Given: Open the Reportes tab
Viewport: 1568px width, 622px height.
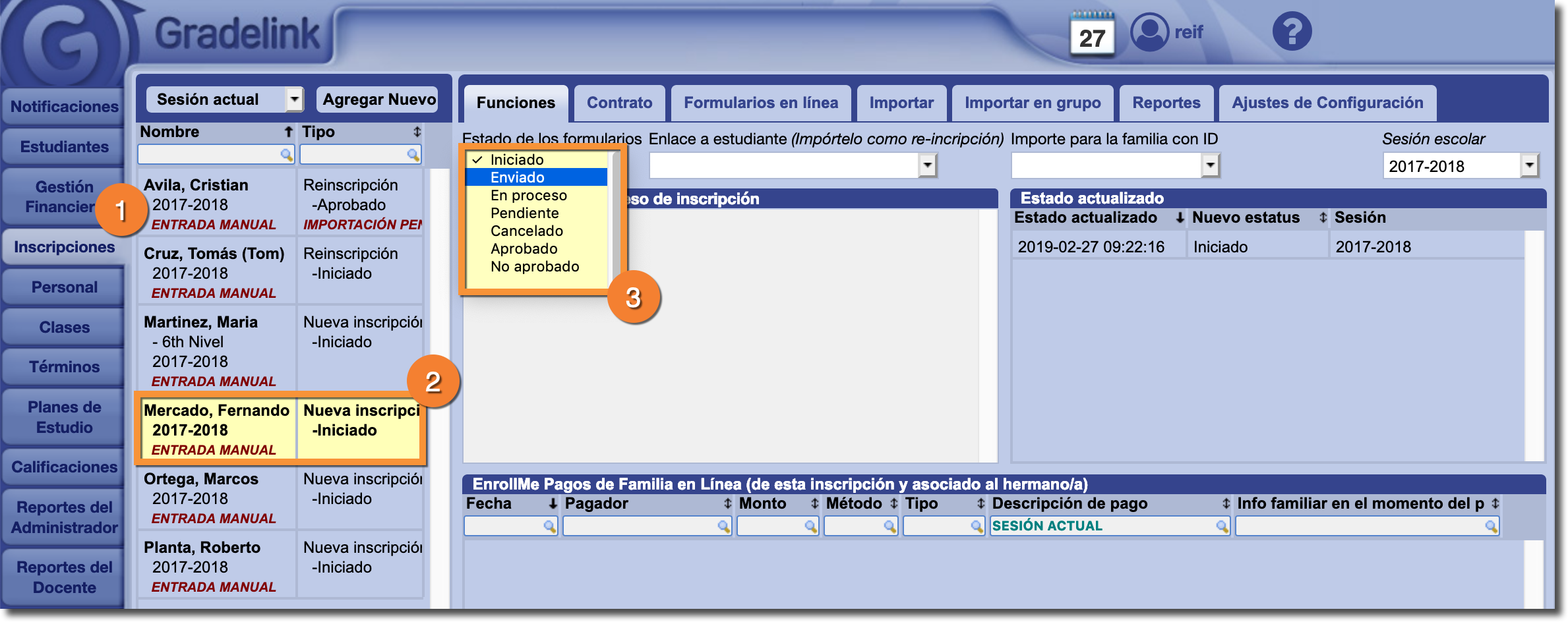Looking at the screenshot, I should [1166, 103].
